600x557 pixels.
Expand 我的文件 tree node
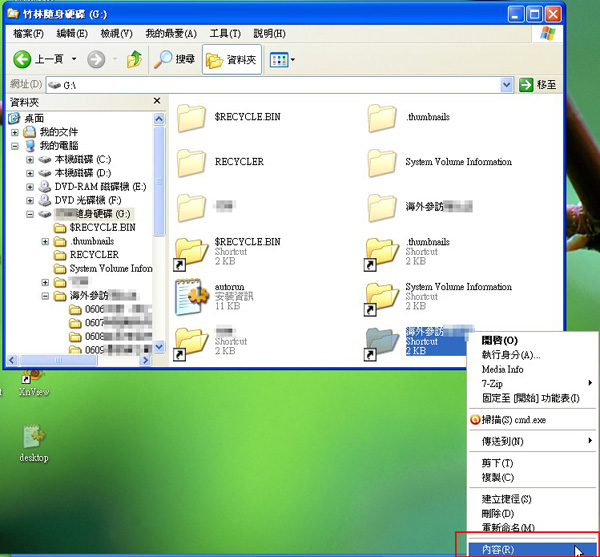tap(15, 132)
